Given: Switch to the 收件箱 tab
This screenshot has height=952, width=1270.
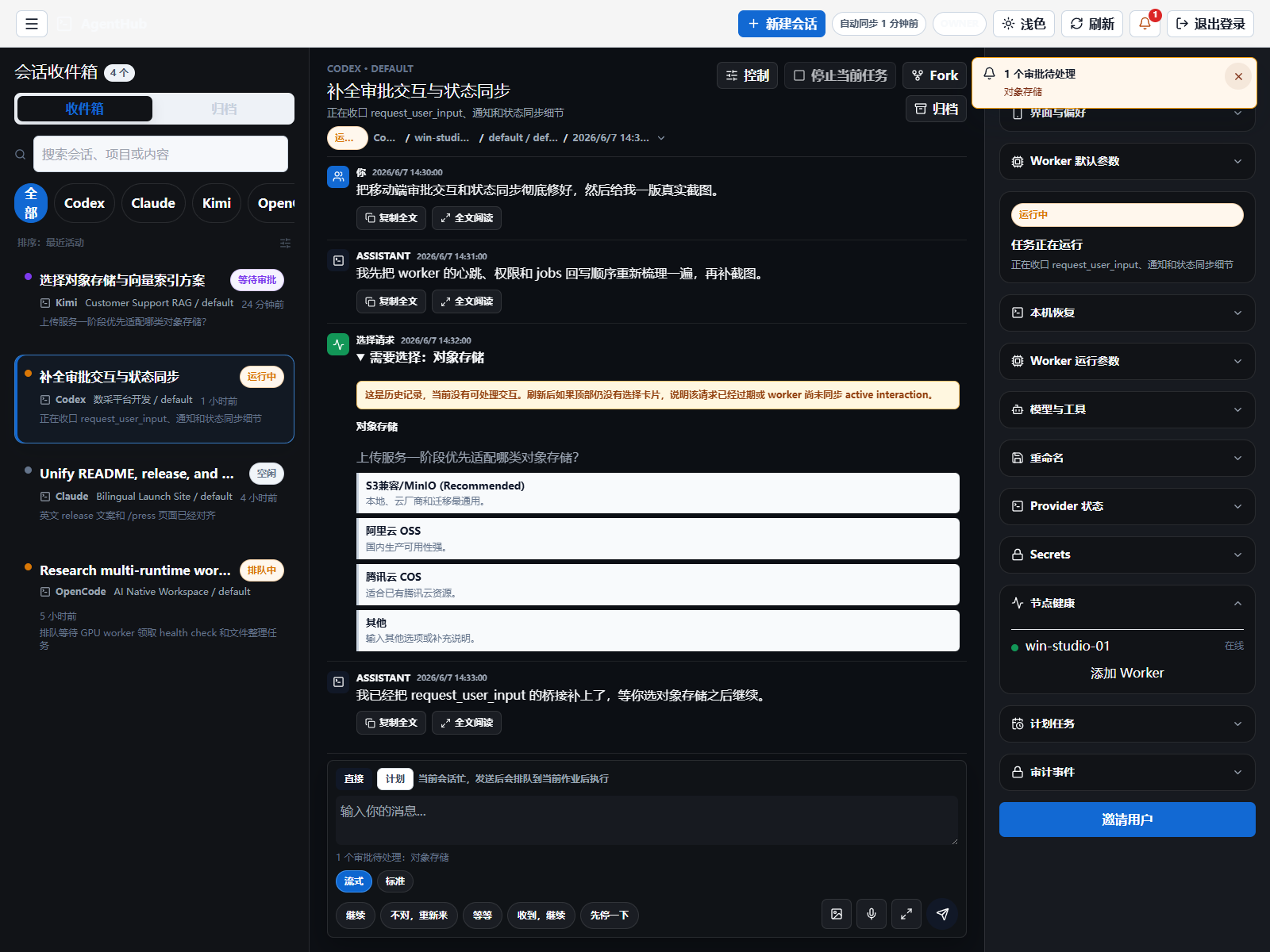Looking at the screenshot, I should (x=85, y=109).
